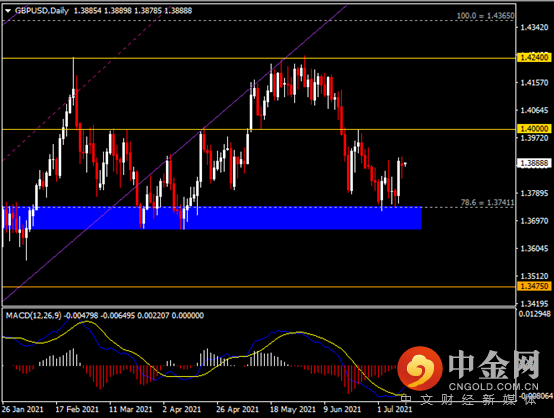Image resolution: width=554 pixels, height=418 pixels.
Task: Click the 1.41570 price scale value
Action: (535, 83)
